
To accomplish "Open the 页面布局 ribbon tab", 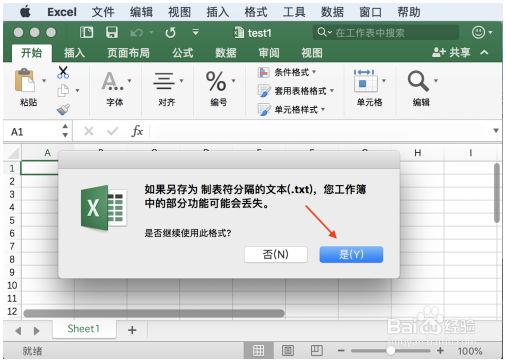I will coord(128,53).
